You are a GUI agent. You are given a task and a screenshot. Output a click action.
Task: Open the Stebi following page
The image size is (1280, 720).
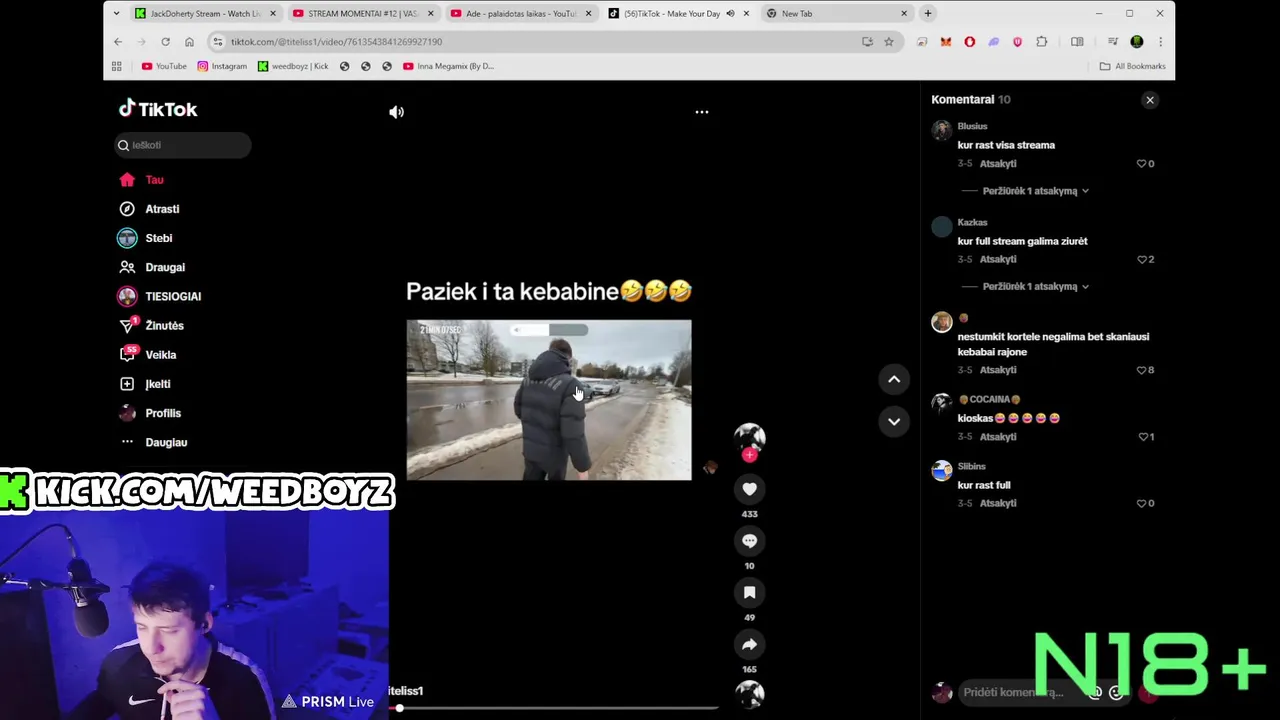coord(159,238)
